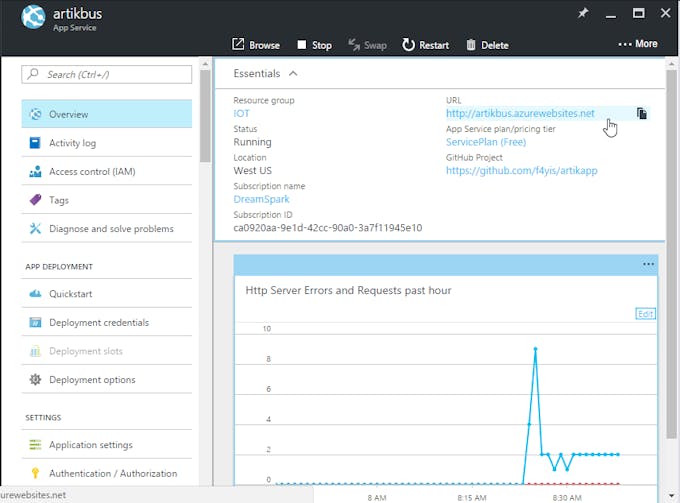
Task: Click the main pane scrollbar thumb
Action: 671,254
